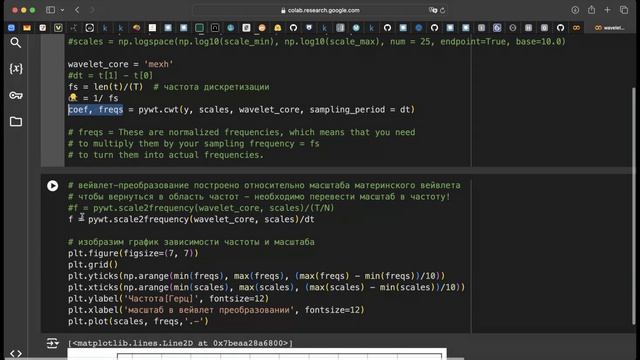
Task: Click the page translate icon
Action: pos(433,10)
